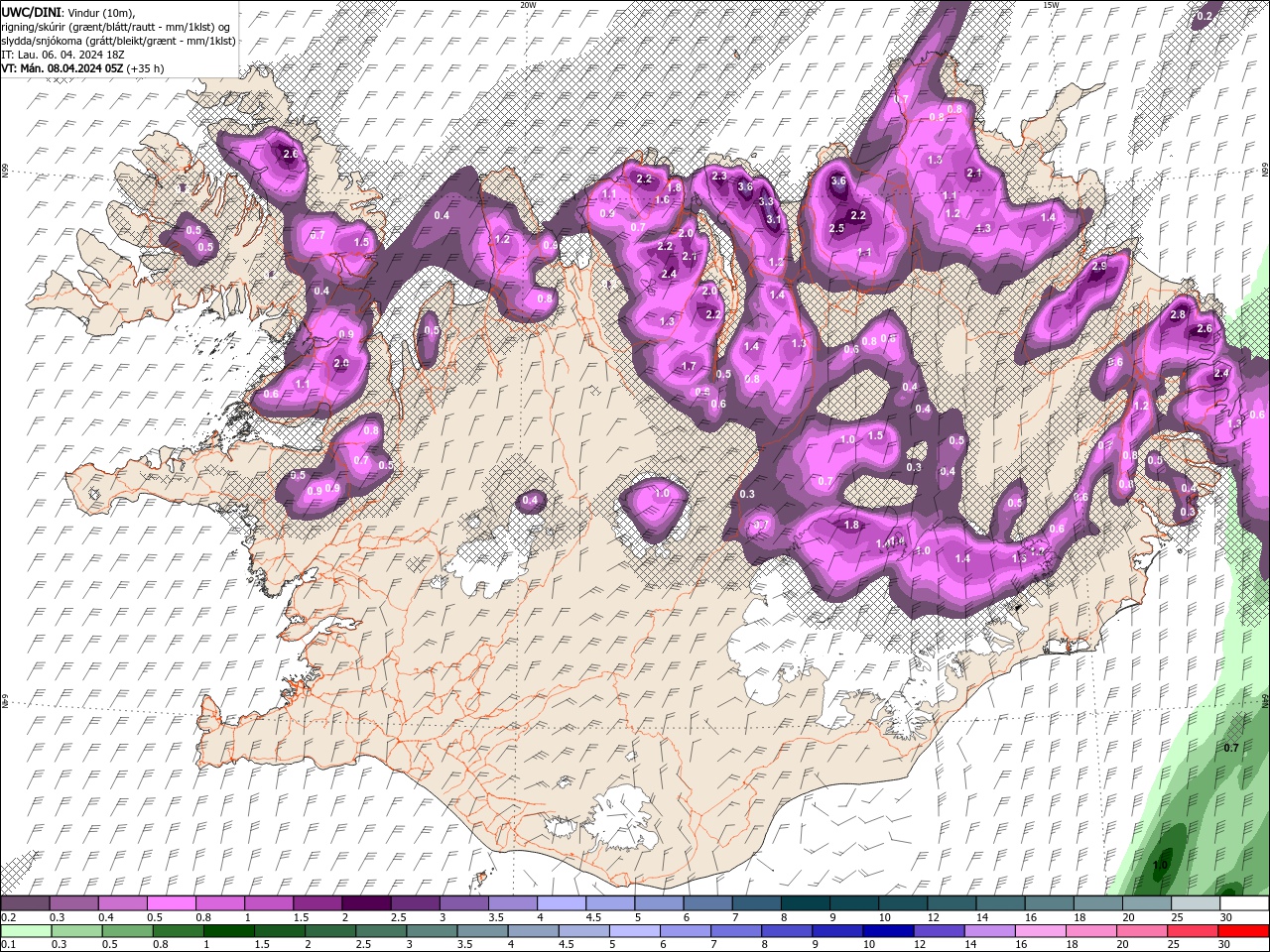The width and height of the screenshot is (1270, 952).
Task: Click the 0.2 value in top-right corner
Action: 1206,16
